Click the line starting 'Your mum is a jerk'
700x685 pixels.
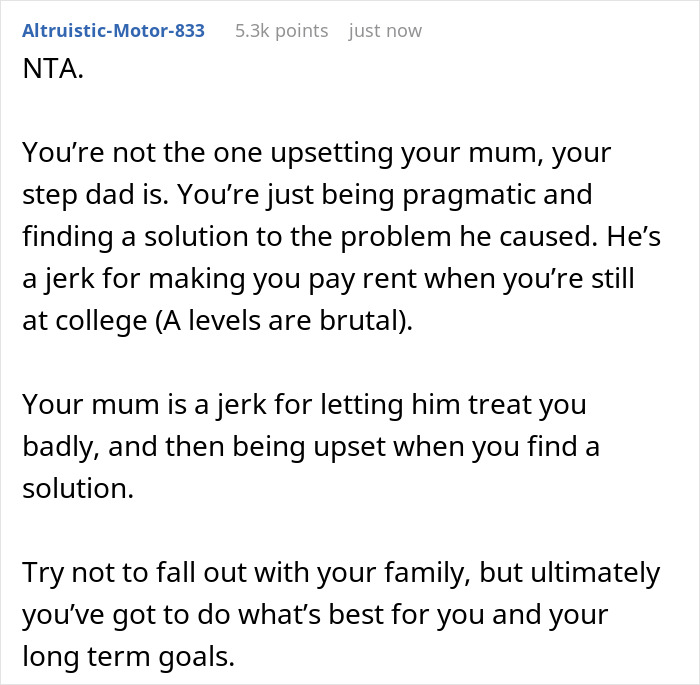click(x=304, y=405)
